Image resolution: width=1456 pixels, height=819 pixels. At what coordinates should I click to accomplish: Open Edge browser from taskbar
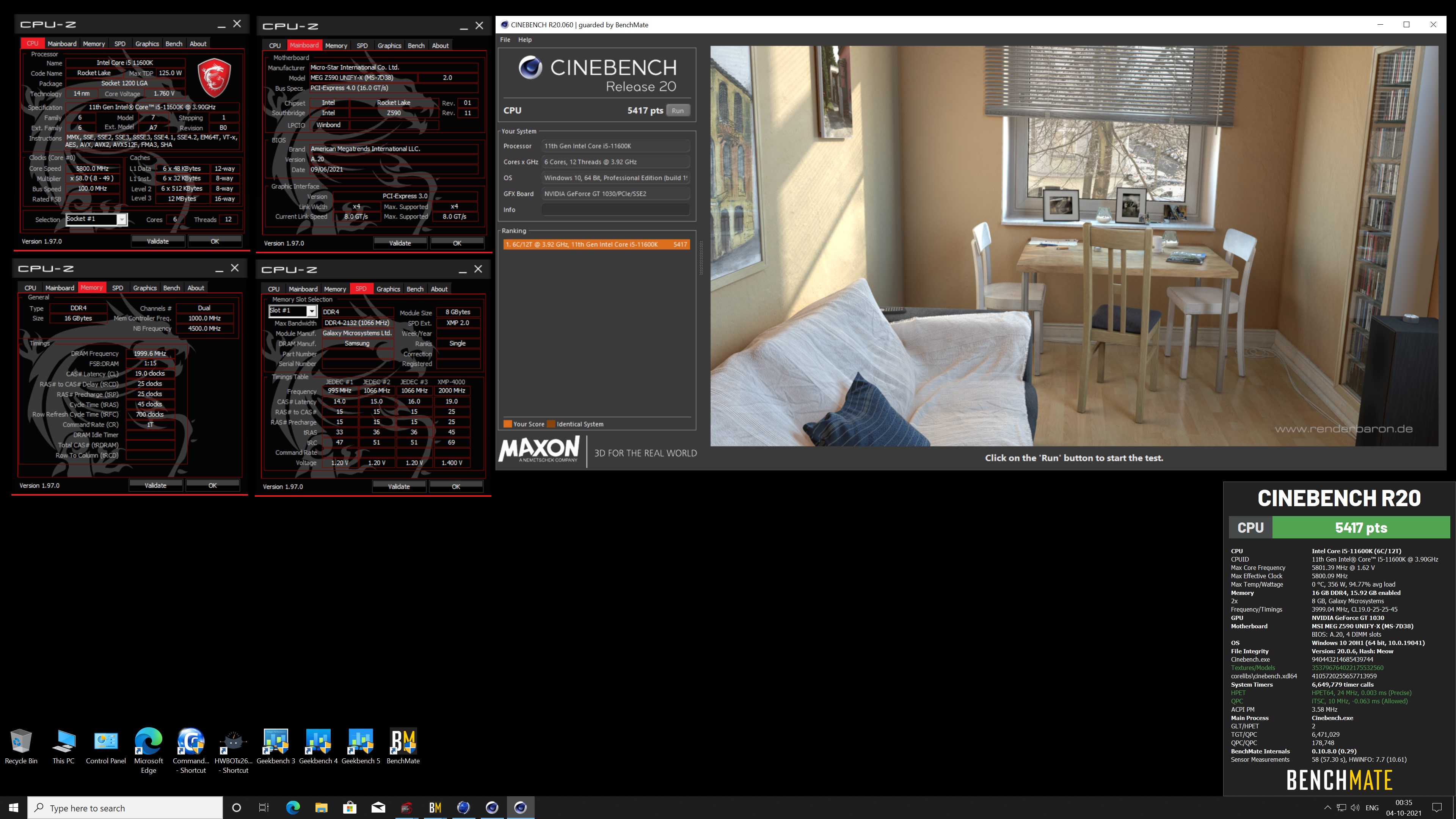(x=293, y=808)
